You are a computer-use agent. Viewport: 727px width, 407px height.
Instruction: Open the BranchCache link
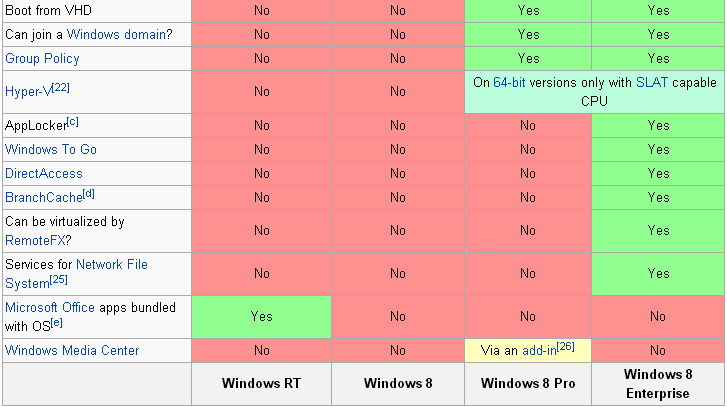click(44, 197)
